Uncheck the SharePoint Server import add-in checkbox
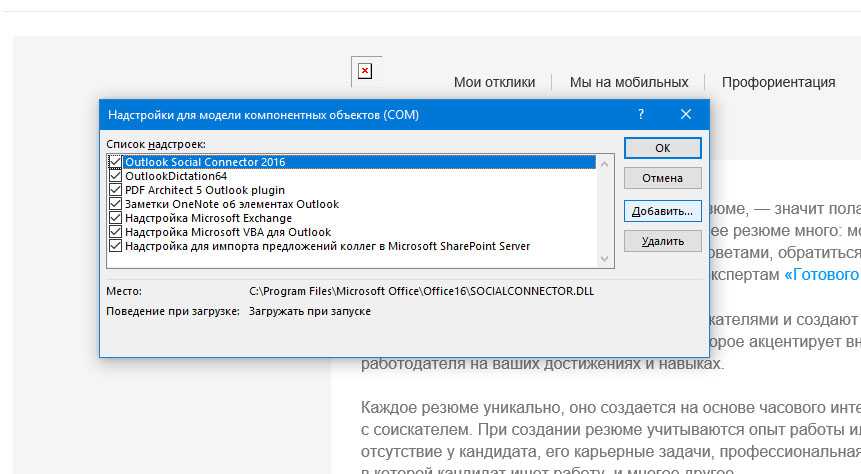861x474 pixels. point(115,246)
